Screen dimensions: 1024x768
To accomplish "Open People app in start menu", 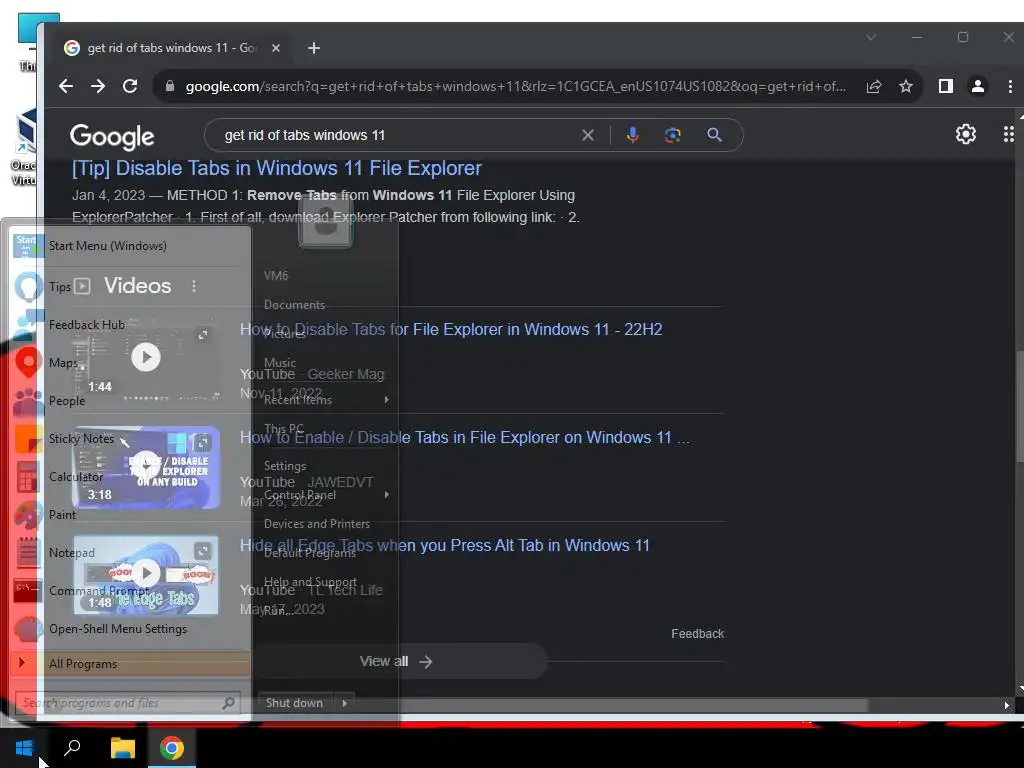I will click(131, 400).
